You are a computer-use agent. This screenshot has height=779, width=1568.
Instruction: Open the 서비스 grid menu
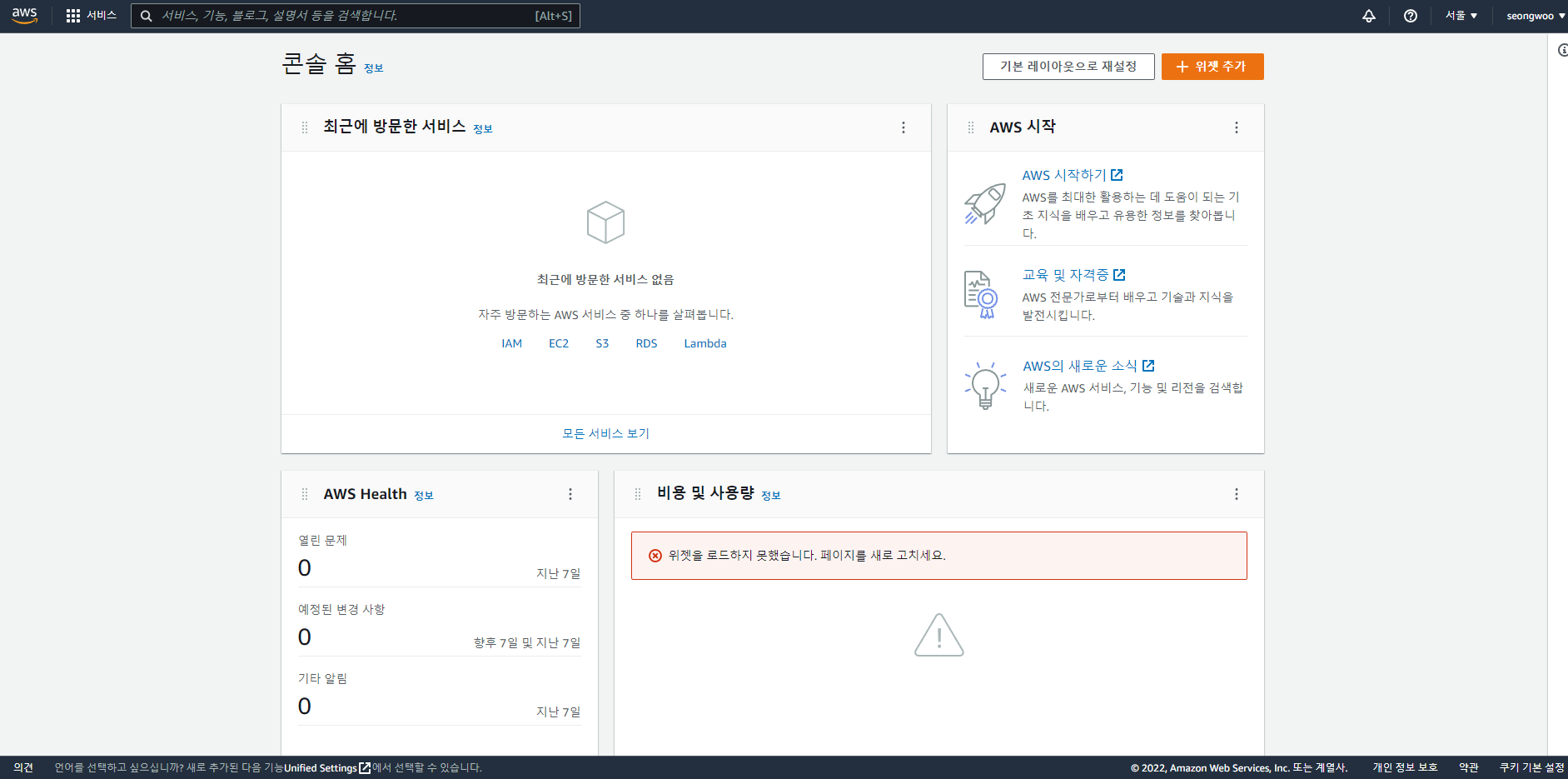[x=91, y=16]
